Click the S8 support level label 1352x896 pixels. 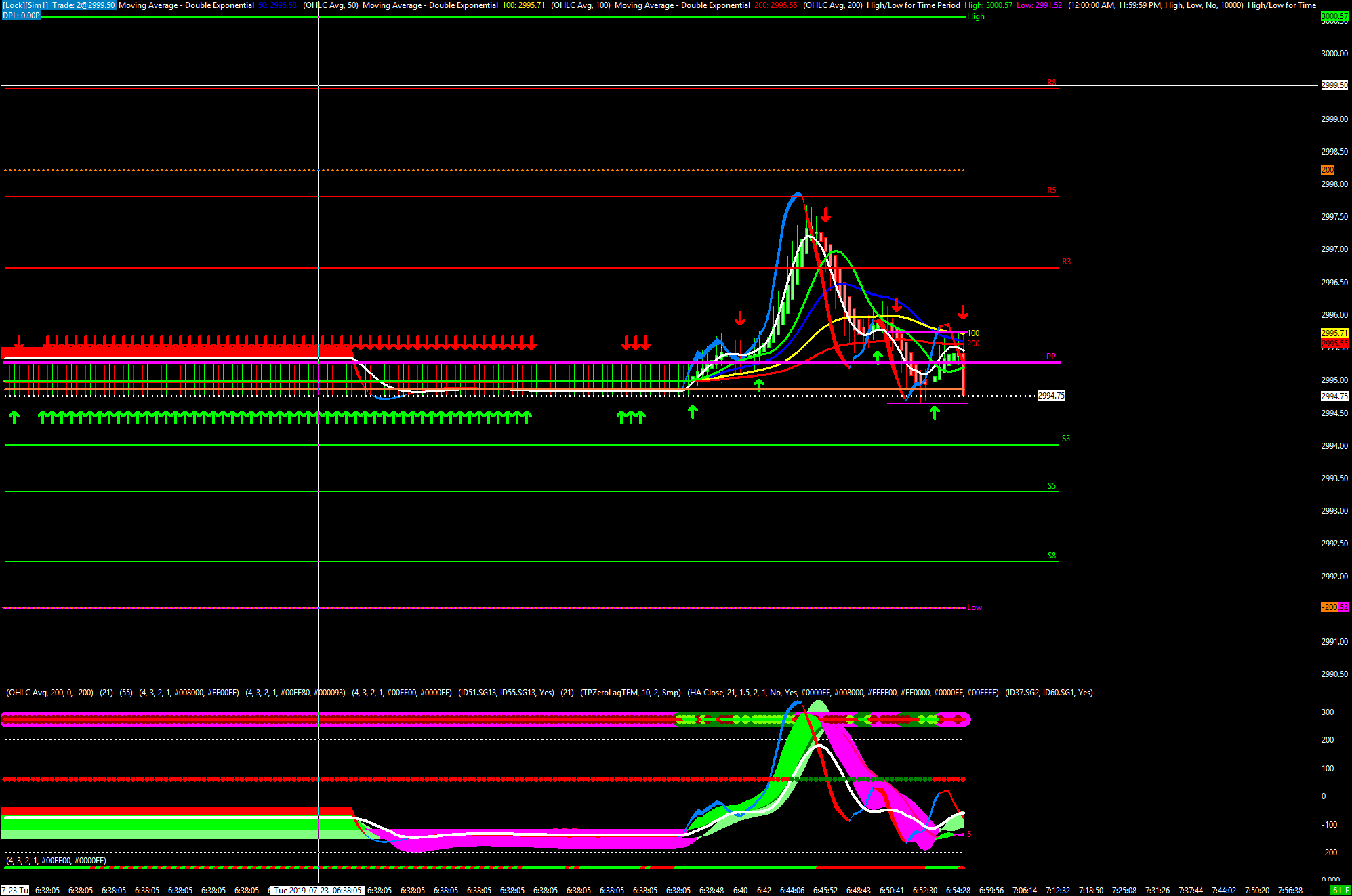[1051, 556]
